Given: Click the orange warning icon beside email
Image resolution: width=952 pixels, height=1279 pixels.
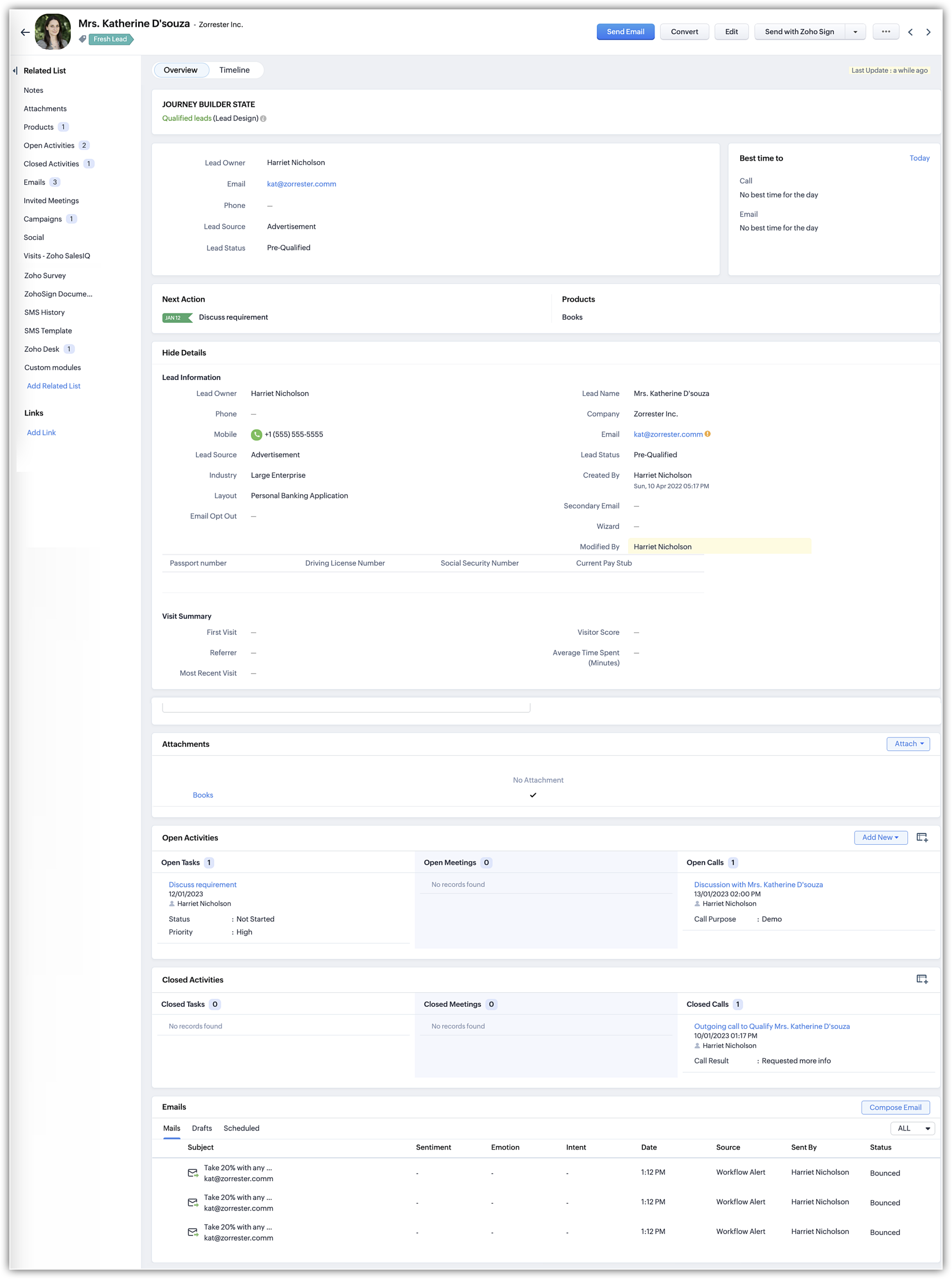Looking at the screenshot, I should 708,434.
